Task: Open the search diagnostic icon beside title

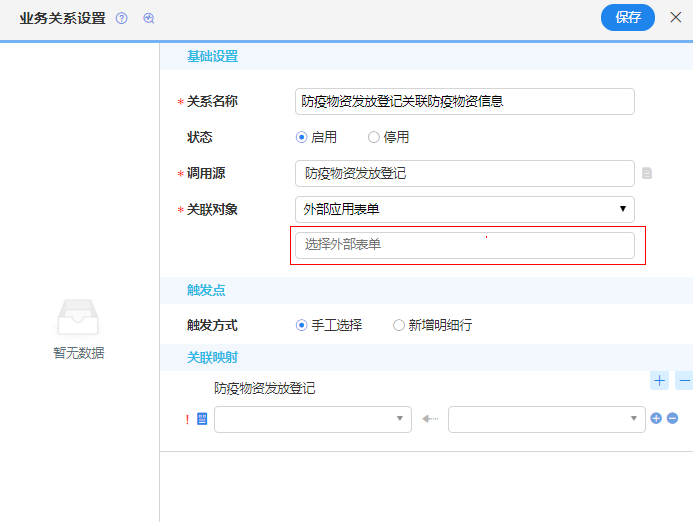Action: (x=149, y=18)
